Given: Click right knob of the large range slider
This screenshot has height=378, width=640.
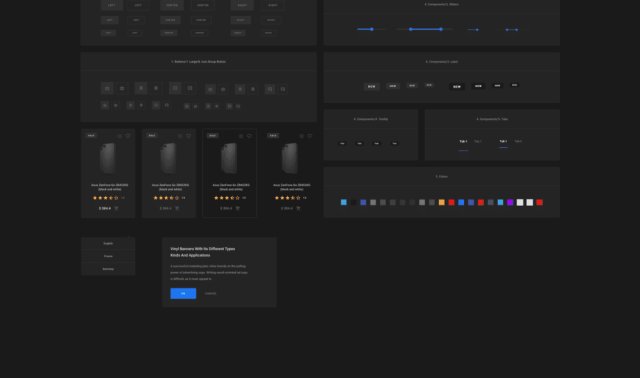Looking at the screenshot, I should point(441,29).
